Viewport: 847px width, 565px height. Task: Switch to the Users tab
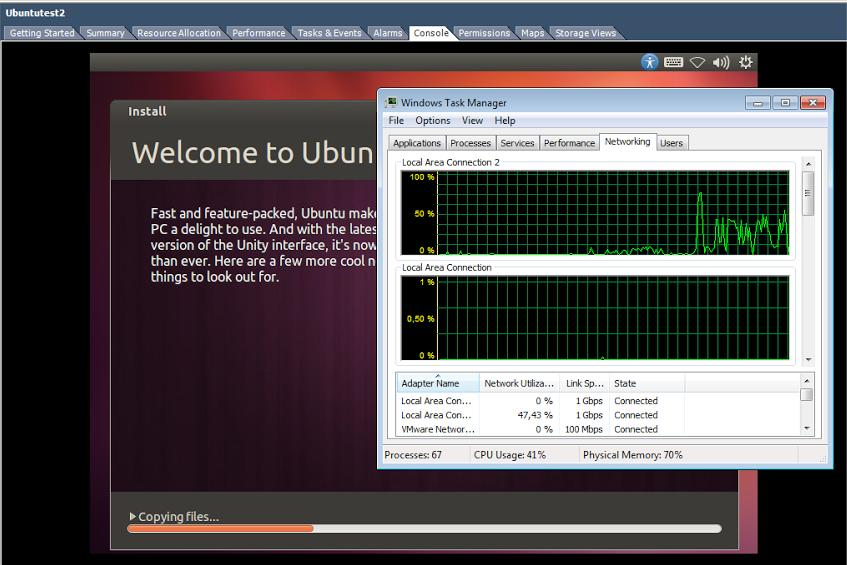671,143
